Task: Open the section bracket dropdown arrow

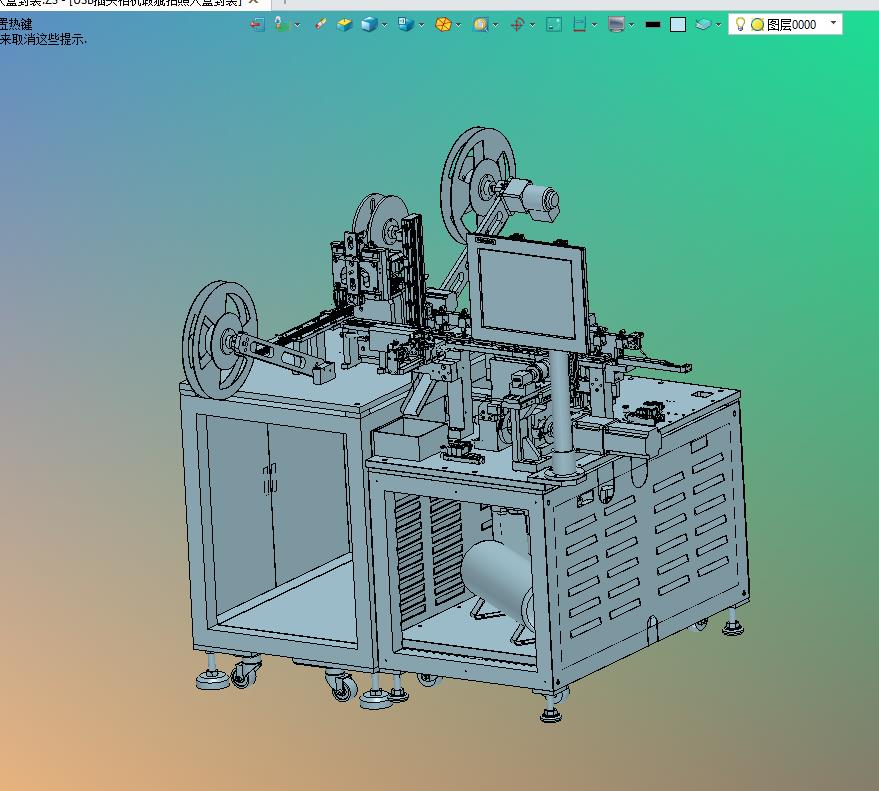Action: [x=594, y=25]
